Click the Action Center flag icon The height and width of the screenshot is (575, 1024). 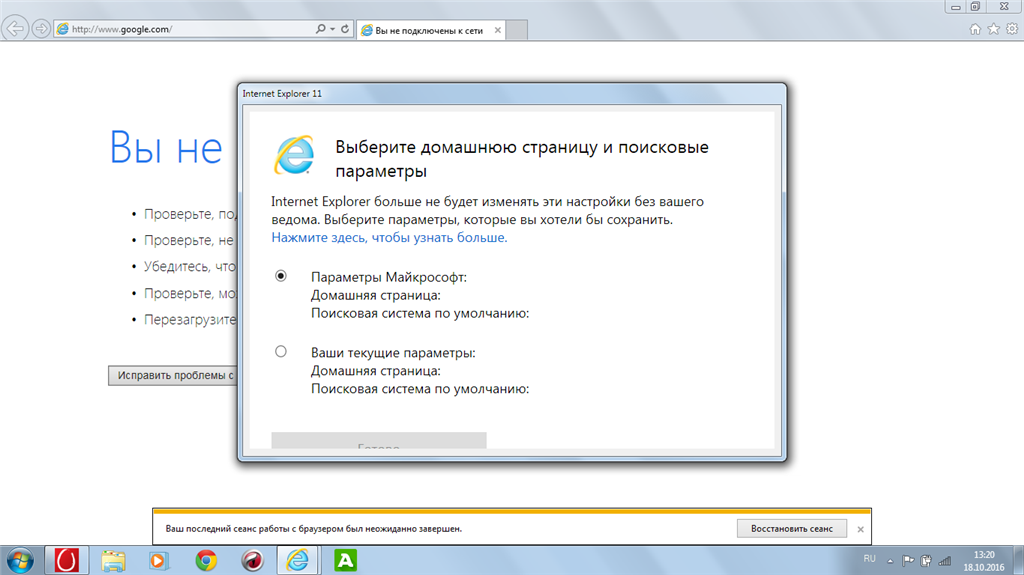pos(908,561)
